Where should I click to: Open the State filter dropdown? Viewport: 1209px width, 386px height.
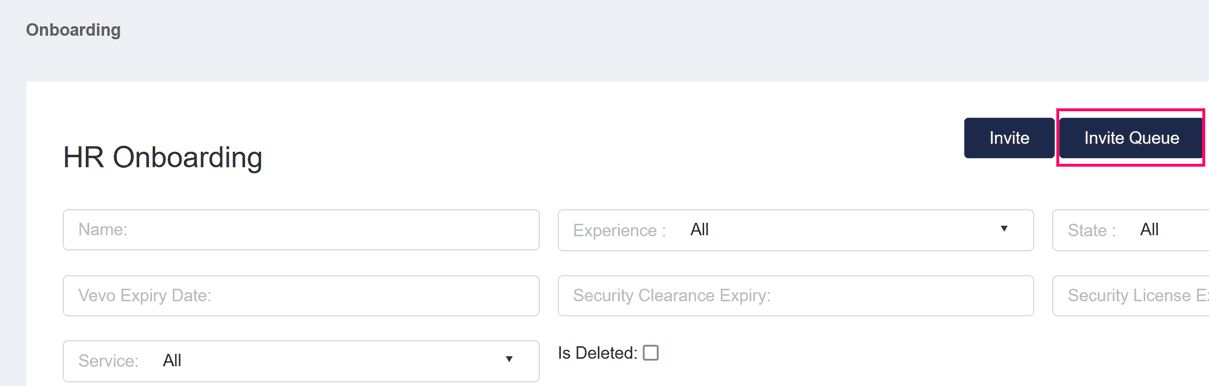(x=1131, y=230)
